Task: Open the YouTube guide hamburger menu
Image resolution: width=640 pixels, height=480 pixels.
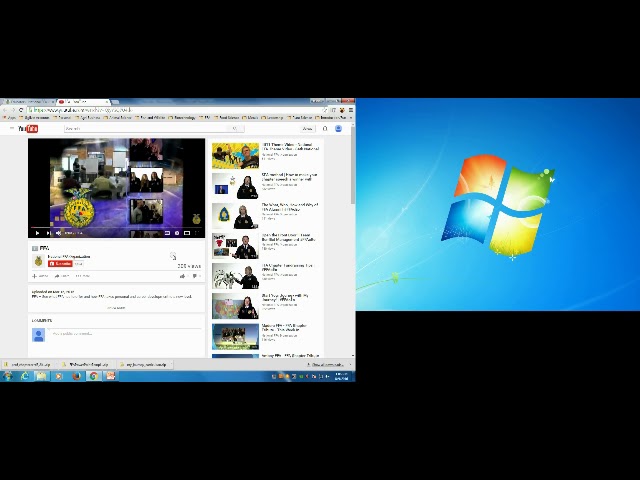Action: click(x=12, y=129)
